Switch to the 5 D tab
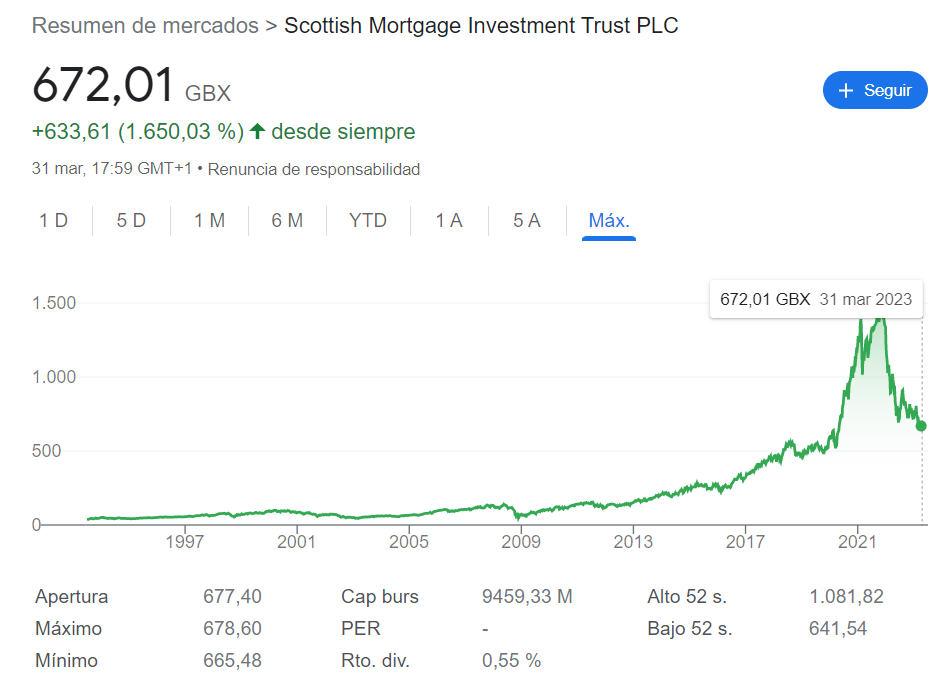 pyautogui.click(x=131, y=220)
